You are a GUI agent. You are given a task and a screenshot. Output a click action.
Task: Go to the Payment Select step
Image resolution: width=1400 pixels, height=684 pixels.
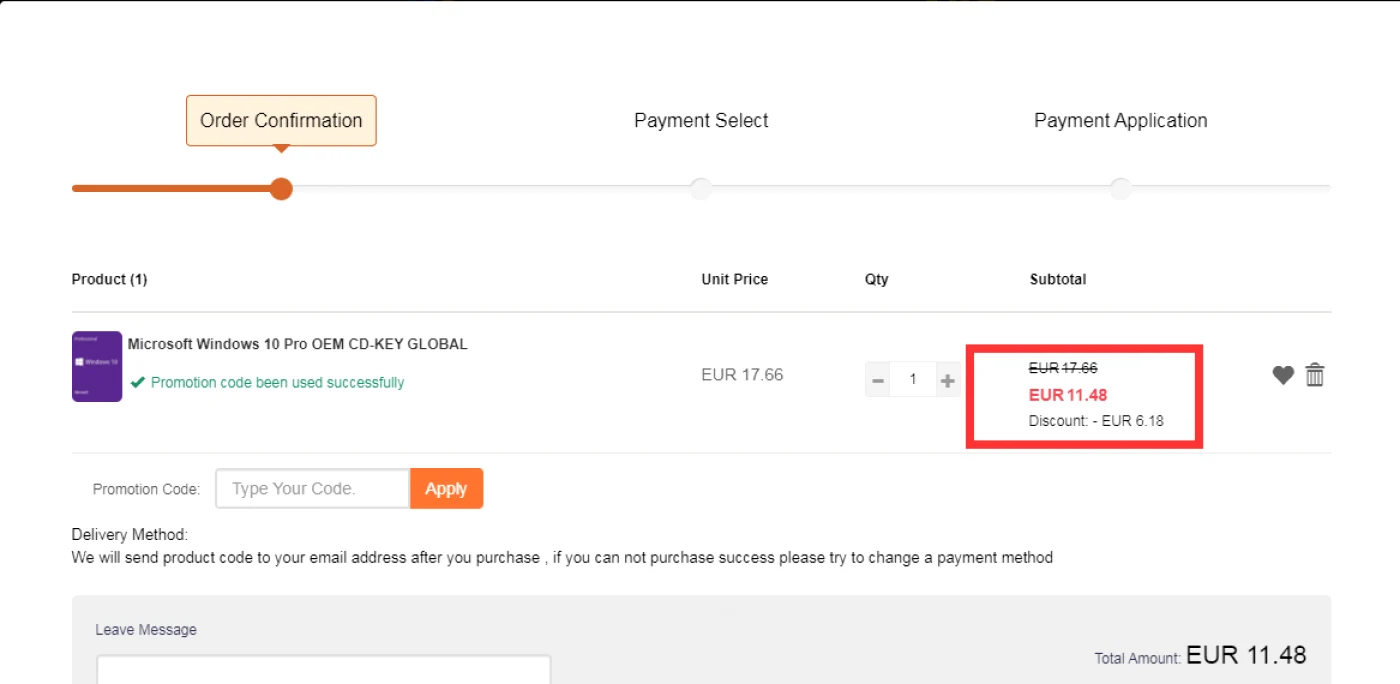701,121
